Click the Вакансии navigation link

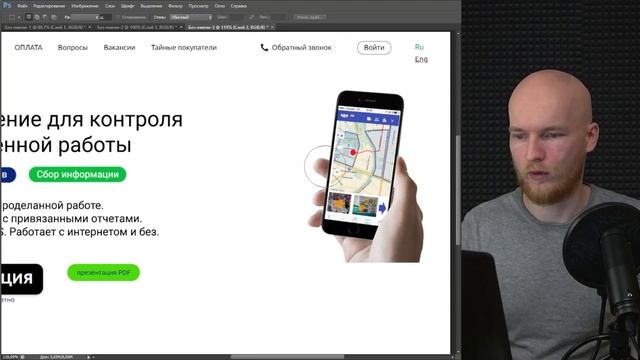pyautogui.click(x=119, y=48)
